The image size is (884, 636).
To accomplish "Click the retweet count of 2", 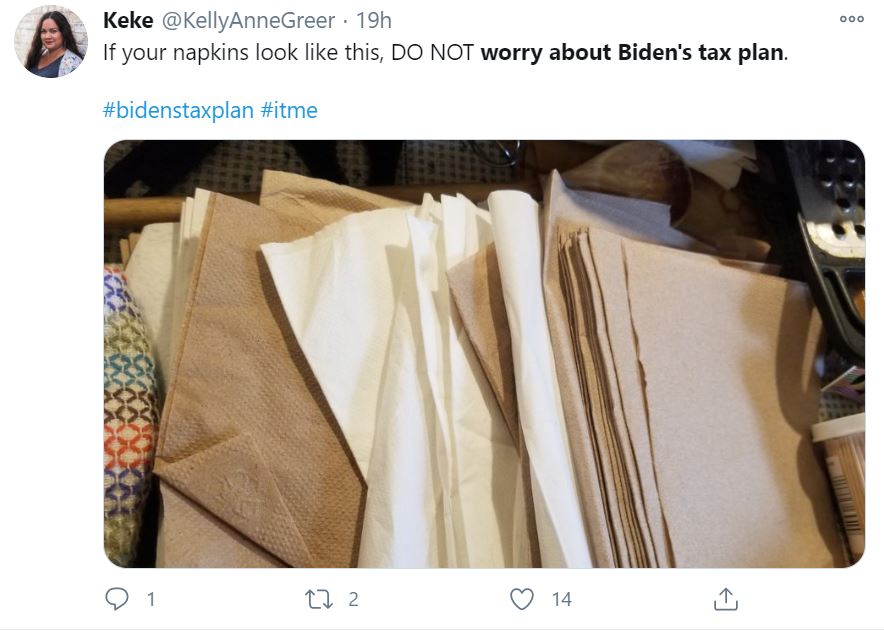I will tap(353, 599).
